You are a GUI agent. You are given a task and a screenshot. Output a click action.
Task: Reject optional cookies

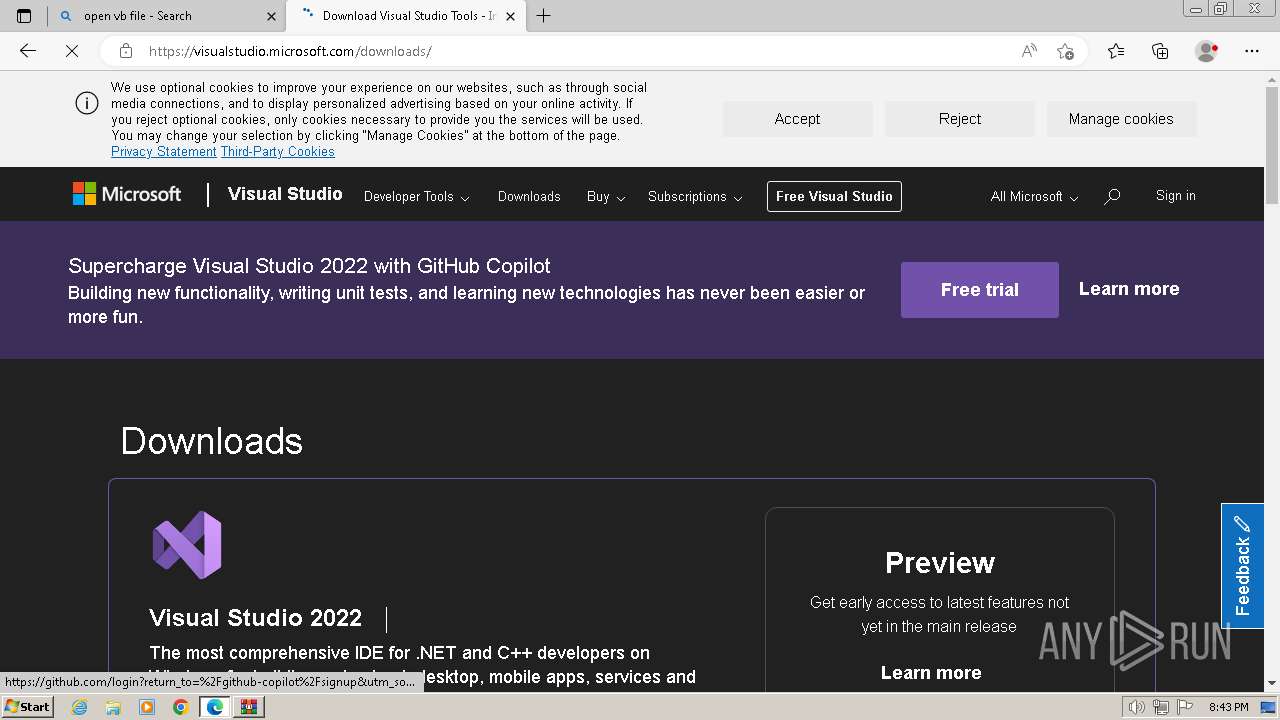[x=960, y=119]
